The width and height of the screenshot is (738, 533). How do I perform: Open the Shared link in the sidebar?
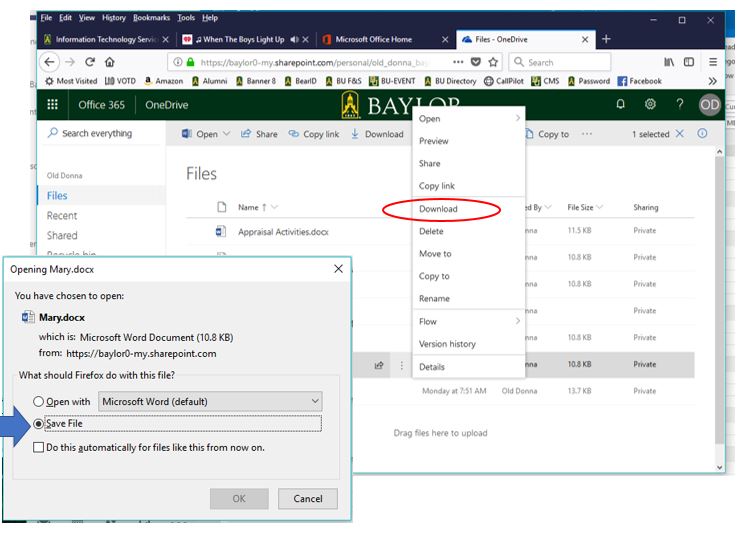click(62, 235)
